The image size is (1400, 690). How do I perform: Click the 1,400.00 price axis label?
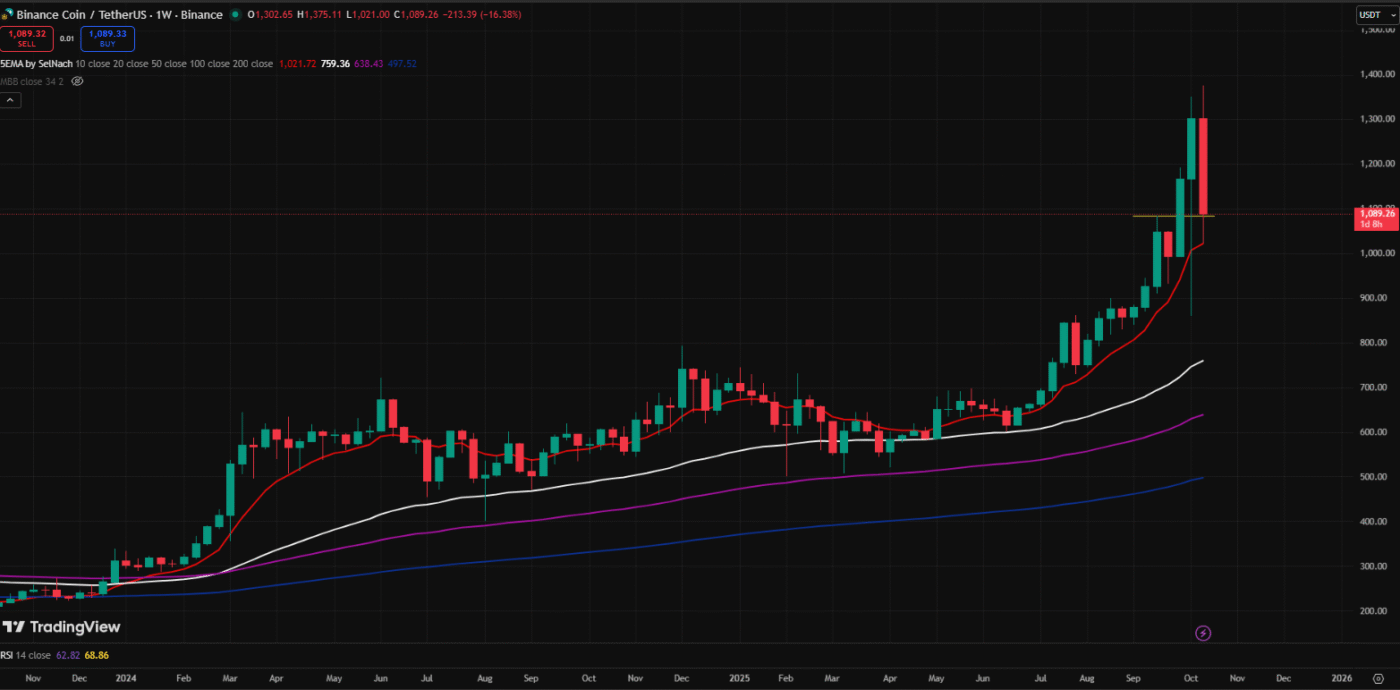click(1376, 74)
